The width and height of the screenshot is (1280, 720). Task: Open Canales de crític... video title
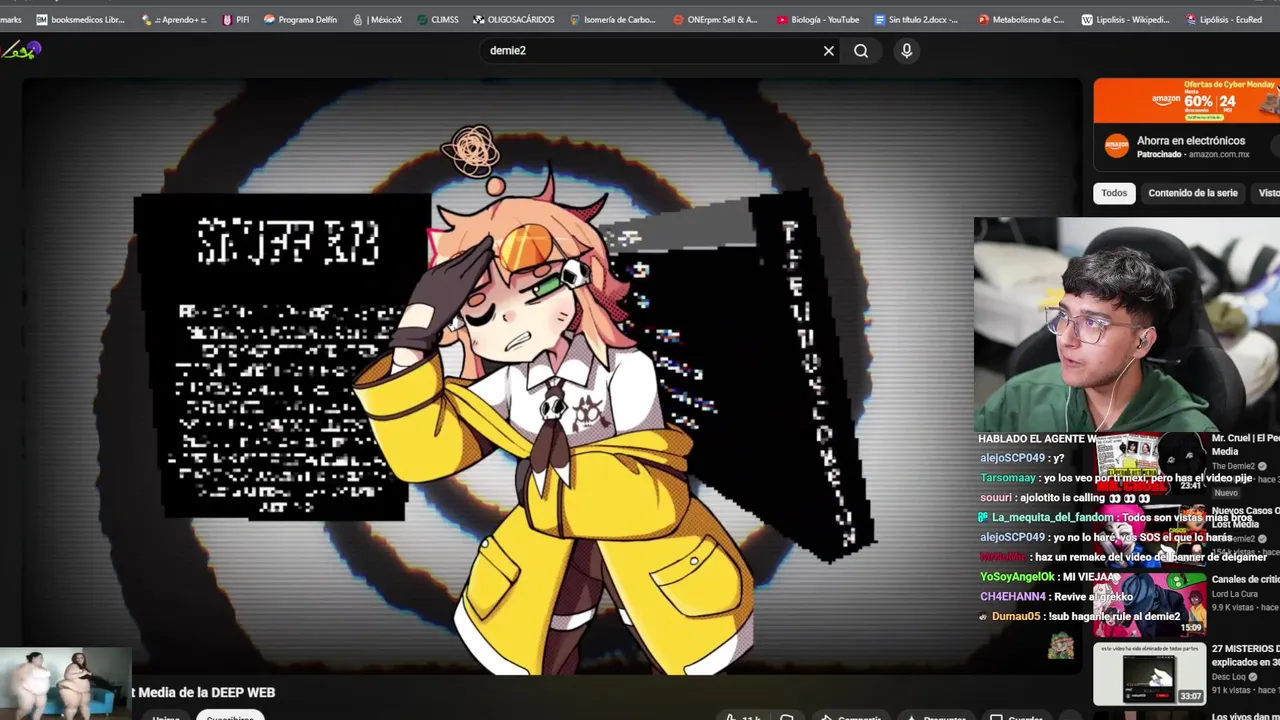click(1245, 579)
